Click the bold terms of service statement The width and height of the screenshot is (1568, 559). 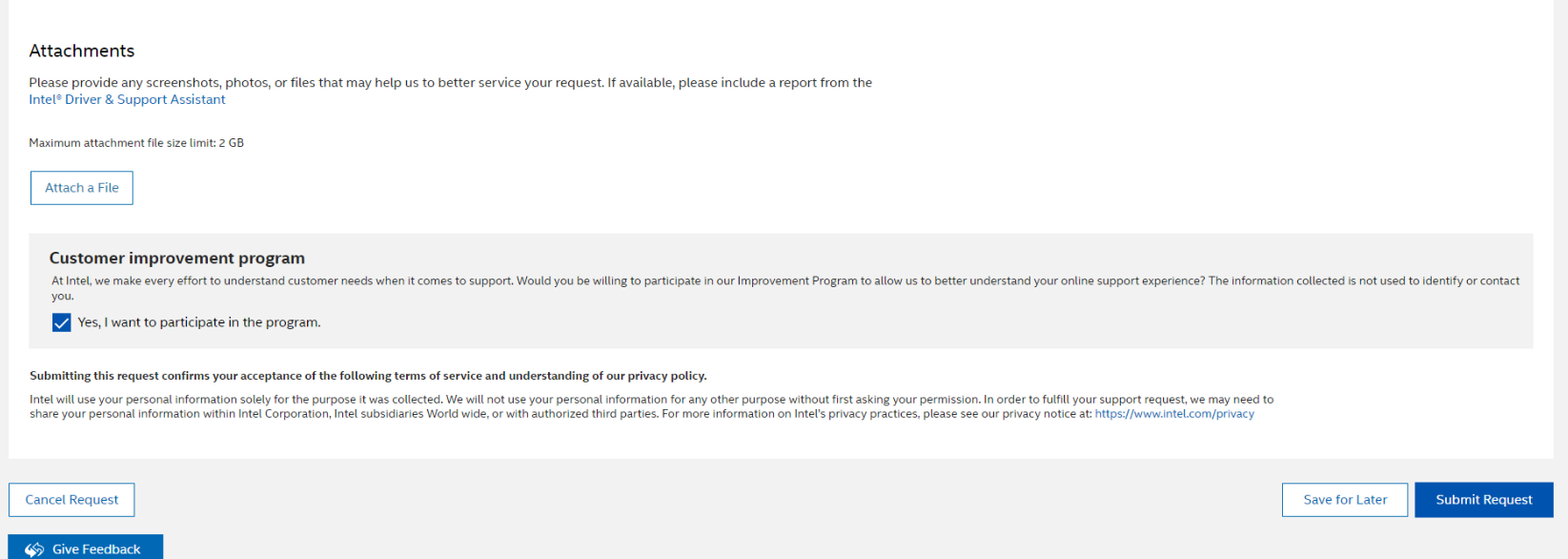(368, 376)
